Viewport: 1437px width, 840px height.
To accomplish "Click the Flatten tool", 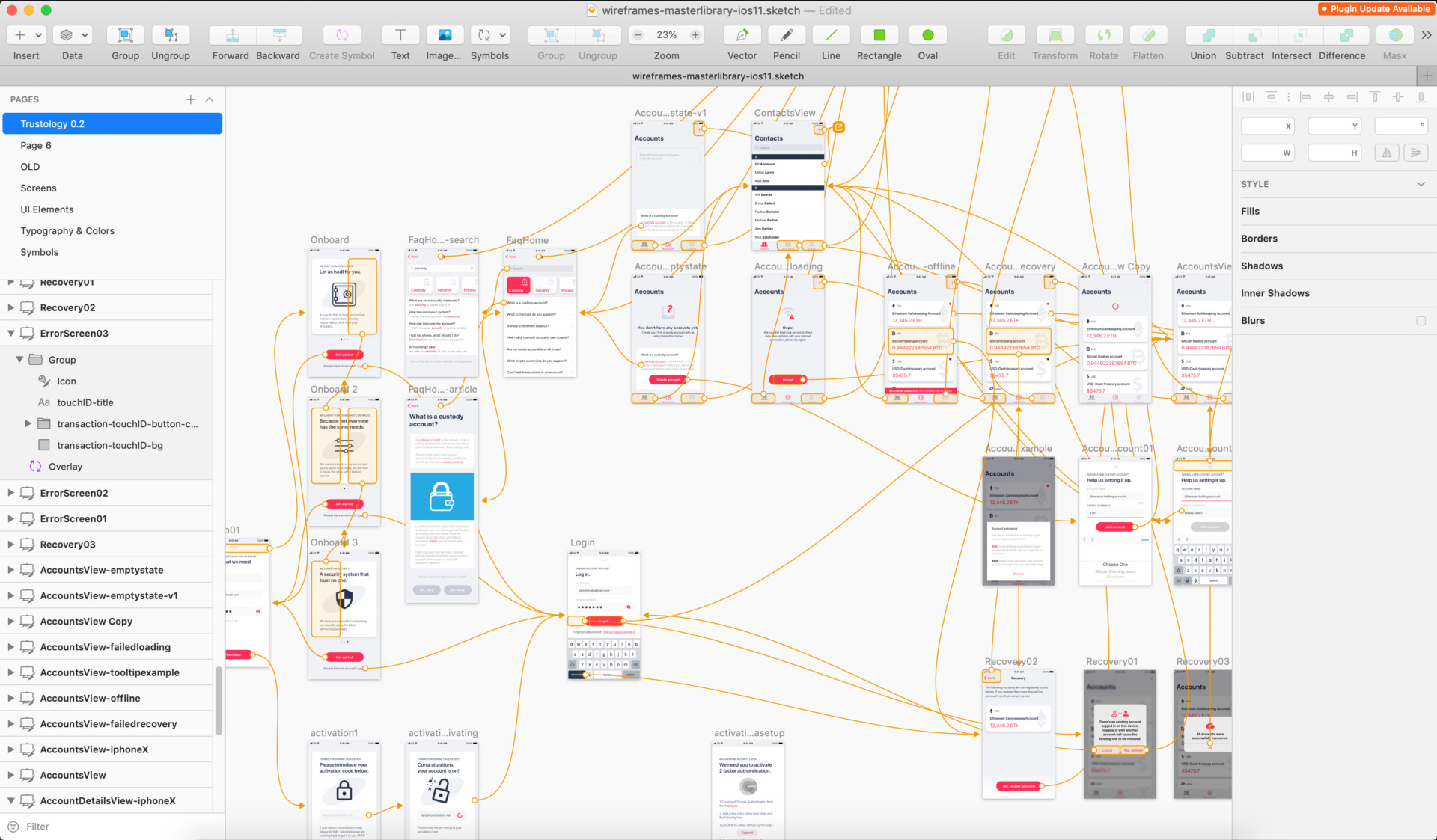I will tap(1148, 35).
